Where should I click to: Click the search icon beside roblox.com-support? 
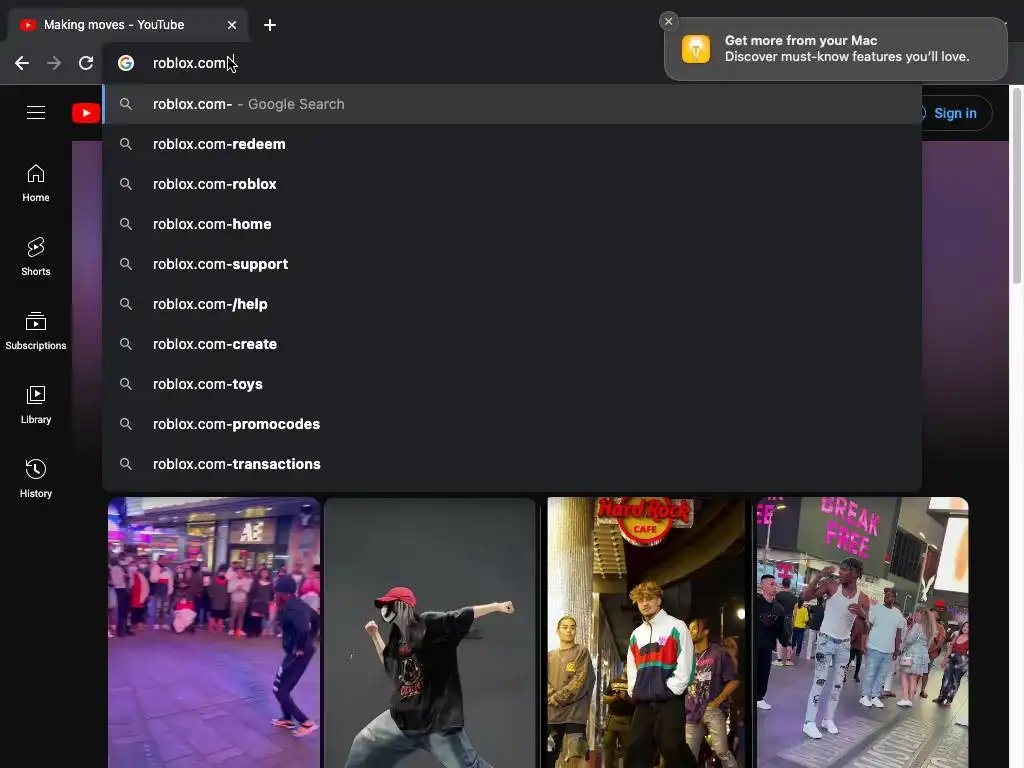point(126,264)
